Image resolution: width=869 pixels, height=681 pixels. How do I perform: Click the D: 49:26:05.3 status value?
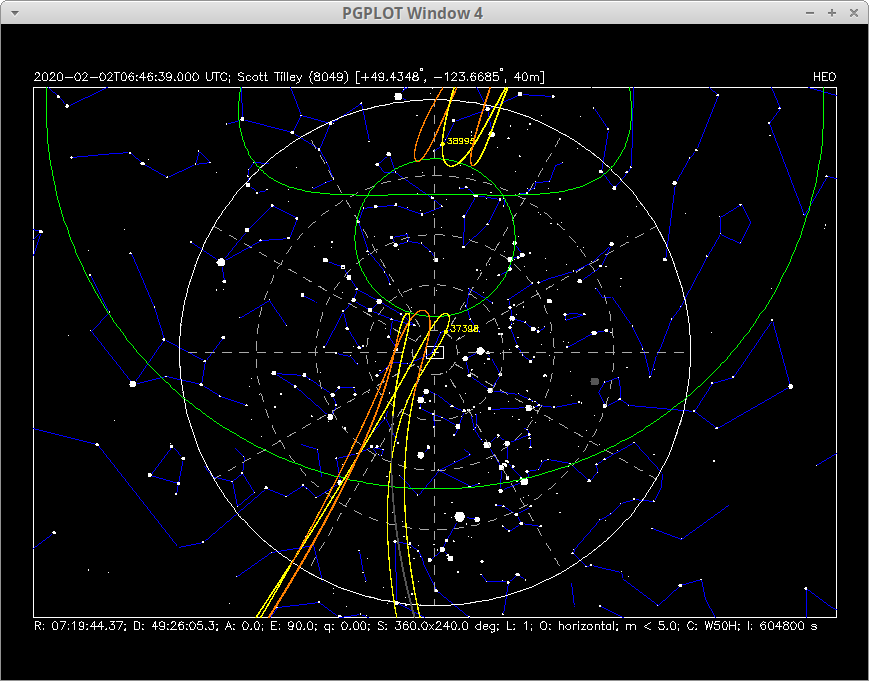point(175,626)
